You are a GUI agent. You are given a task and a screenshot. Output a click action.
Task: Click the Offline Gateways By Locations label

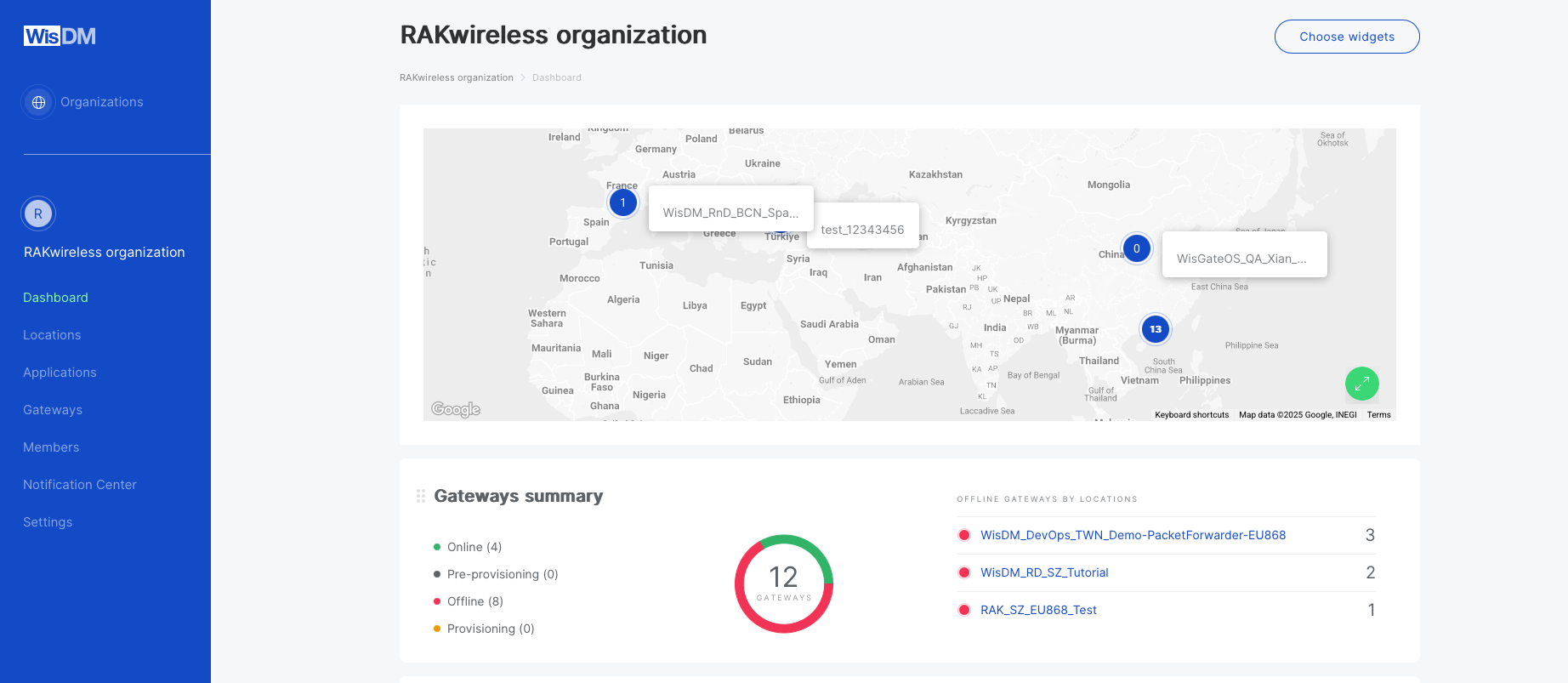[x=1047, y=499]
